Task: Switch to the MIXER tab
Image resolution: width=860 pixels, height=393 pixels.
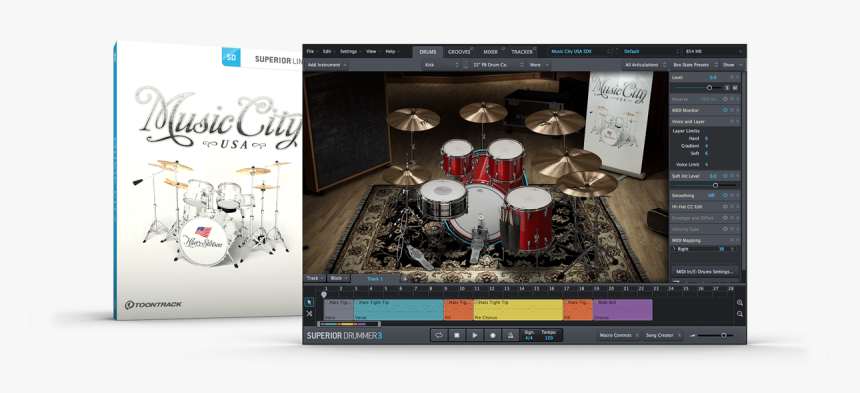Action: pos(490,52)
